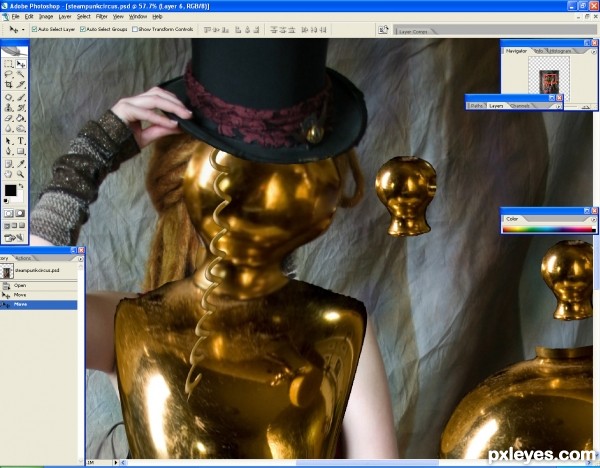Select the Type tool
Viewport: 600px width, 468px height.
[21, 141]
